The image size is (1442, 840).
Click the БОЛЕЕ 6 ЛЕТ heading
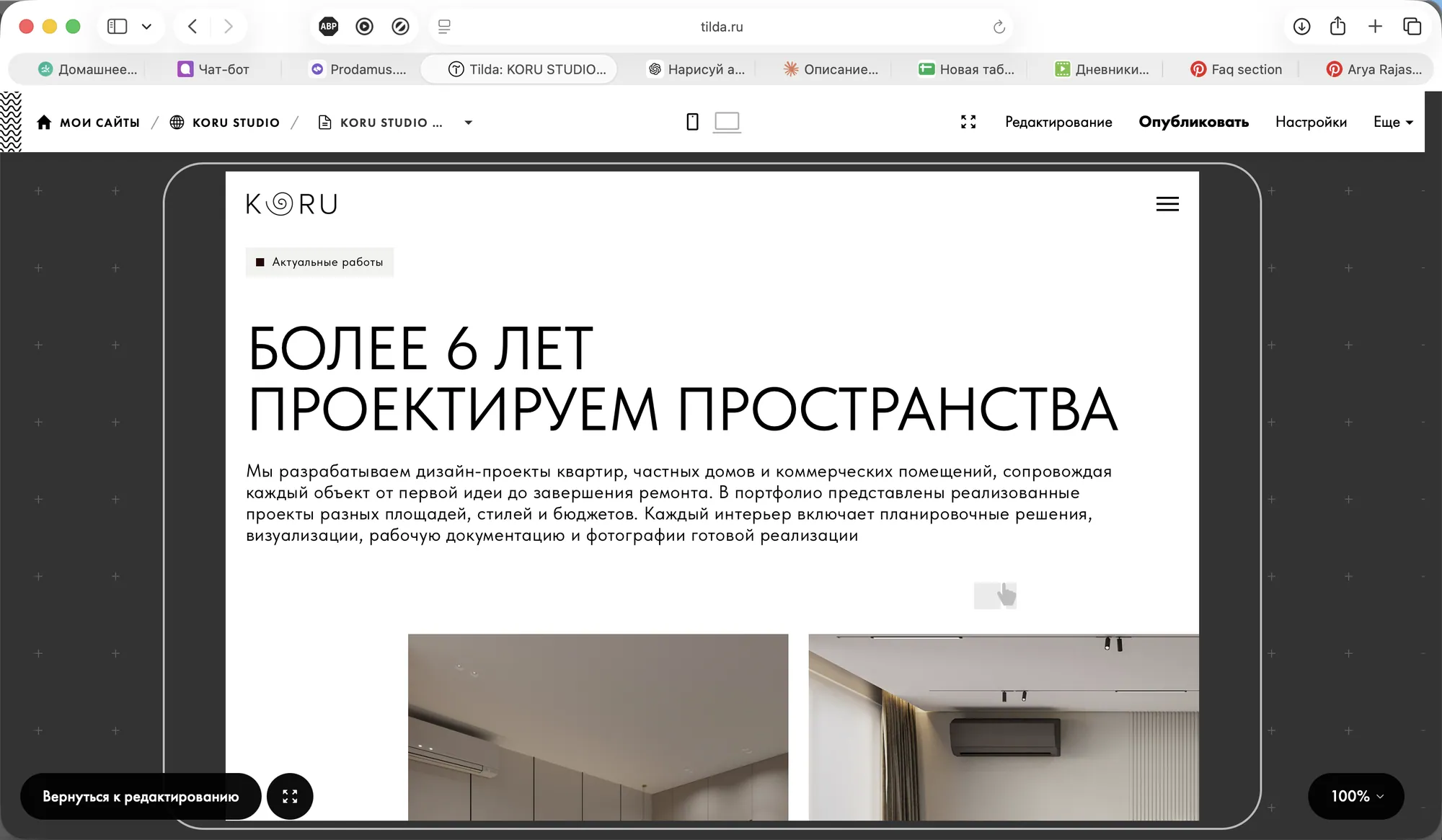(420, 348)
